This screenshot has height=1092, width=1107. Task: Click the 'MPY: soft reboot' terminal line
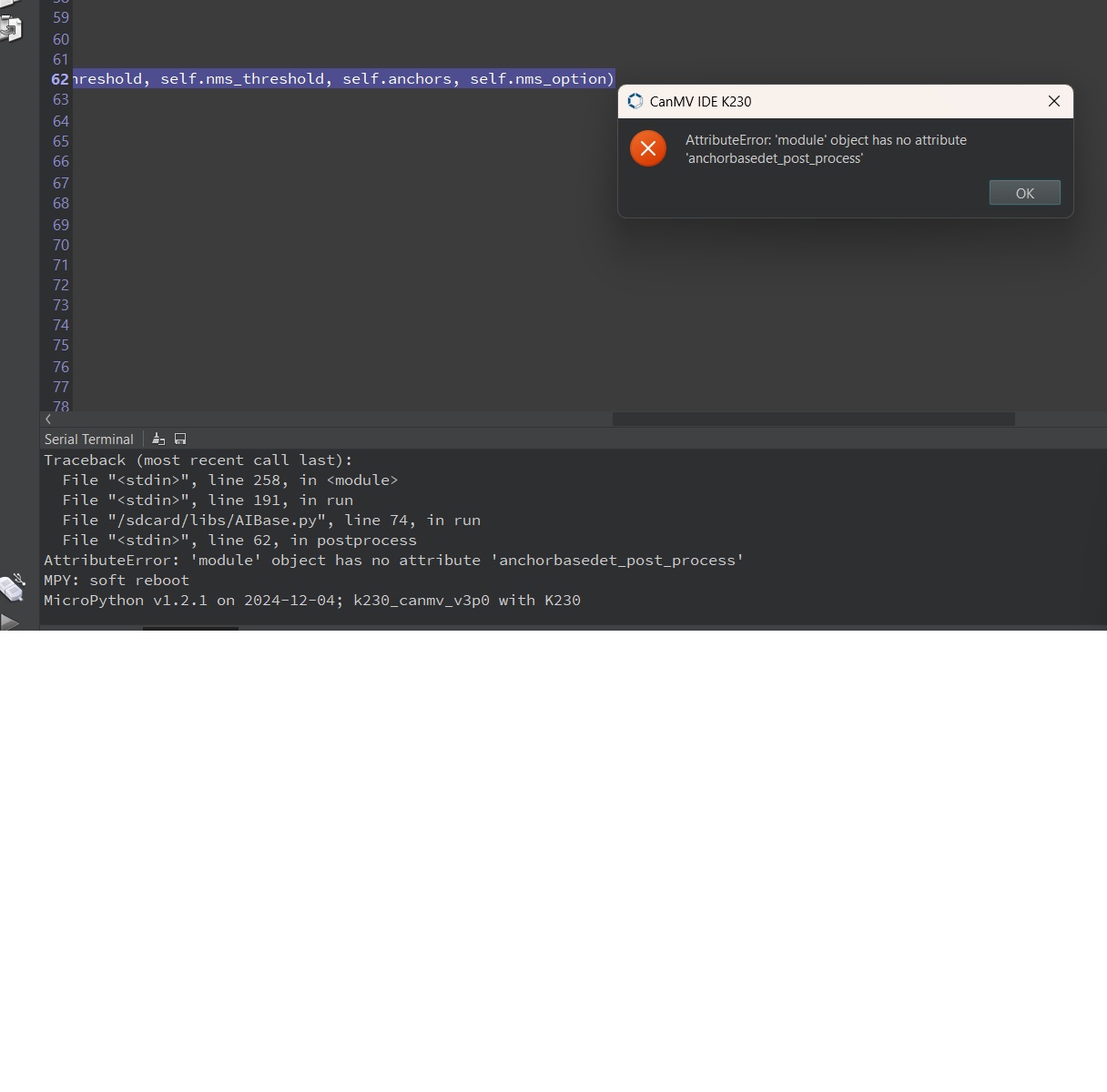[x=117, y=581]
